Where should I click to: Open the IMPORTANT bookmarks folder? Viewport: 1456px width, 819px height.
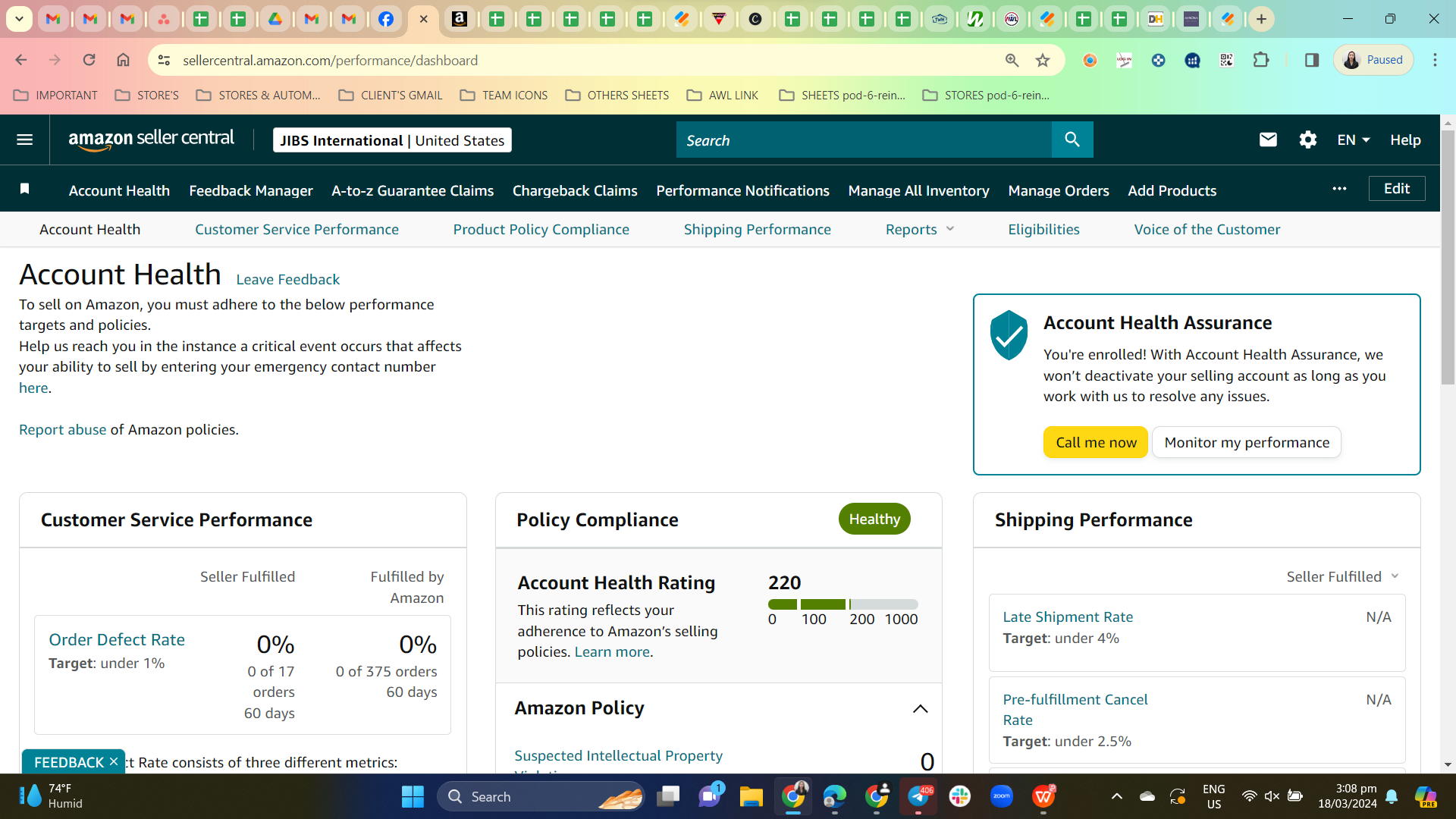pyautogui.click(x=55, y=95)
